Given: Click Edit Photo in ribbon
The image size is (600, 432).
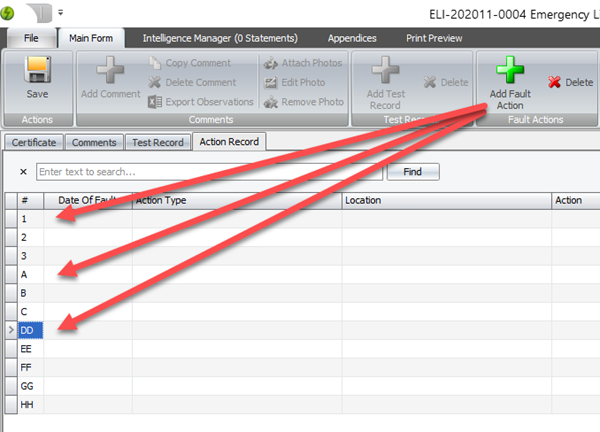Looking at the screenshot, I should (297, 82).
